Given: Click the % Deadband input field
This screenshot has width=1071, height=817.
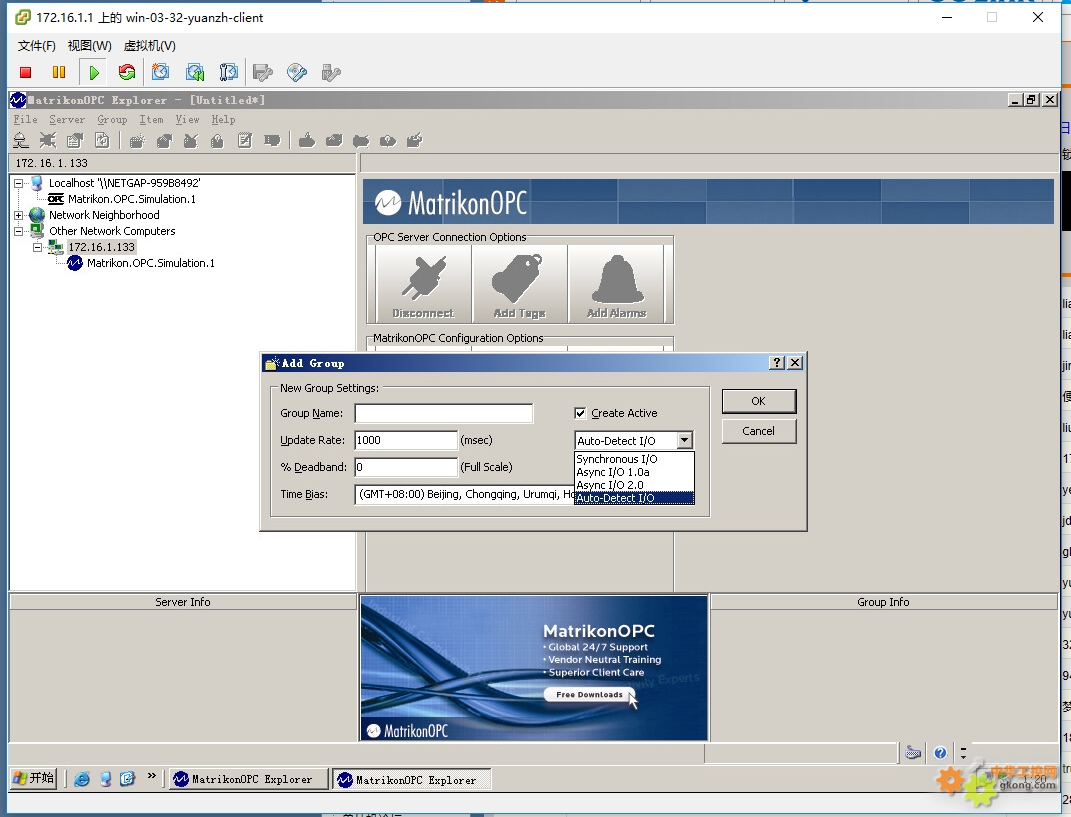Looking at the screenshot, I should click(406, 467).
